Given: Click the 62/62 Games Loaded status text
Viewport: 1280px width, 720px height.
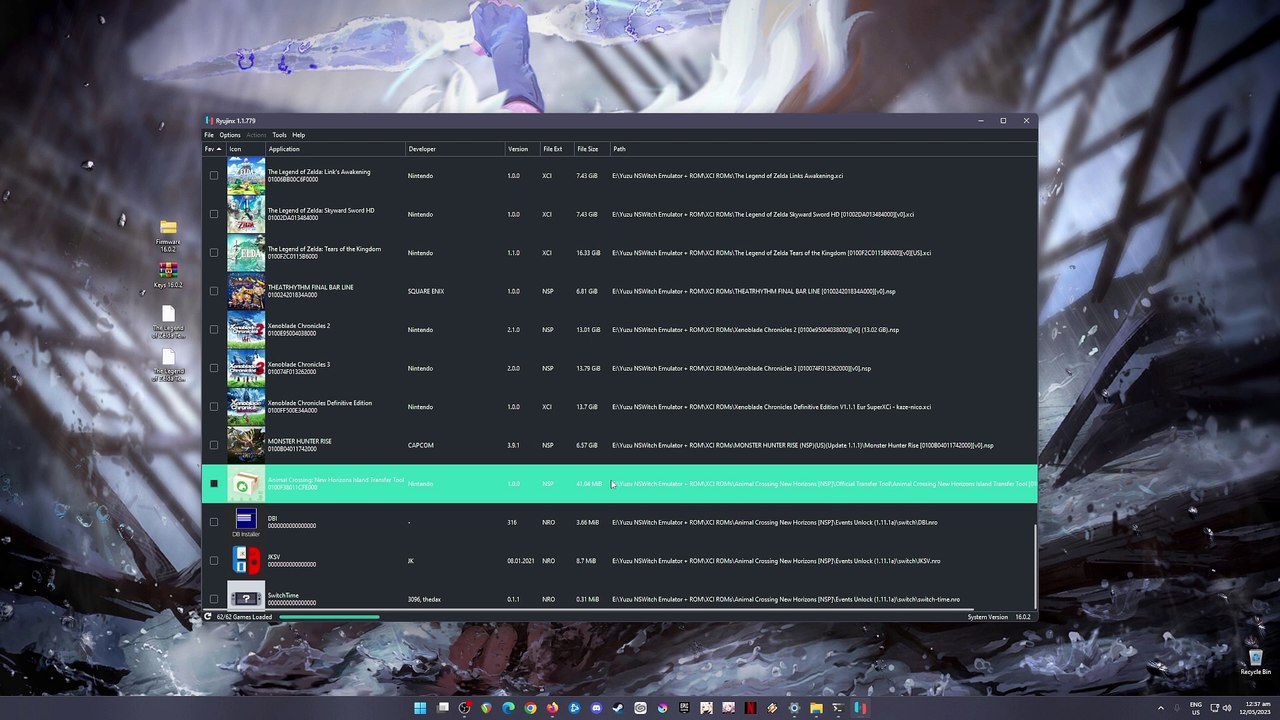Looking at the screenshot, I should [244, 617].
